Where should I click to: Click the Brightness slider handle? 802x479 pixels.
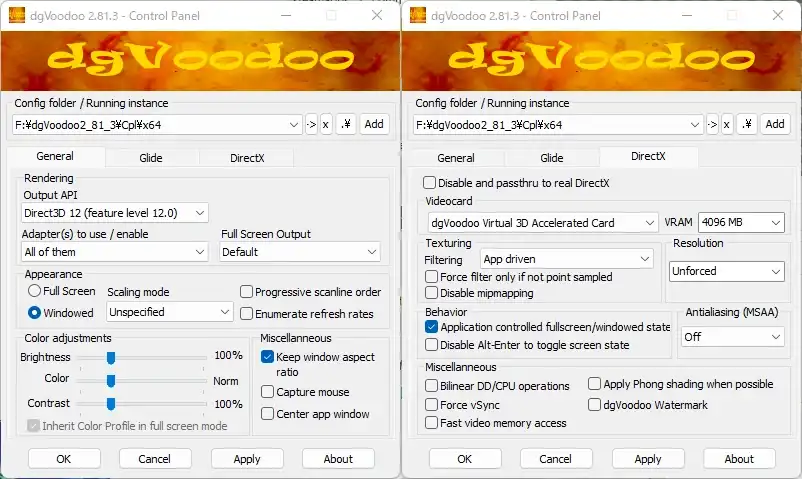(x=112, y=357)
